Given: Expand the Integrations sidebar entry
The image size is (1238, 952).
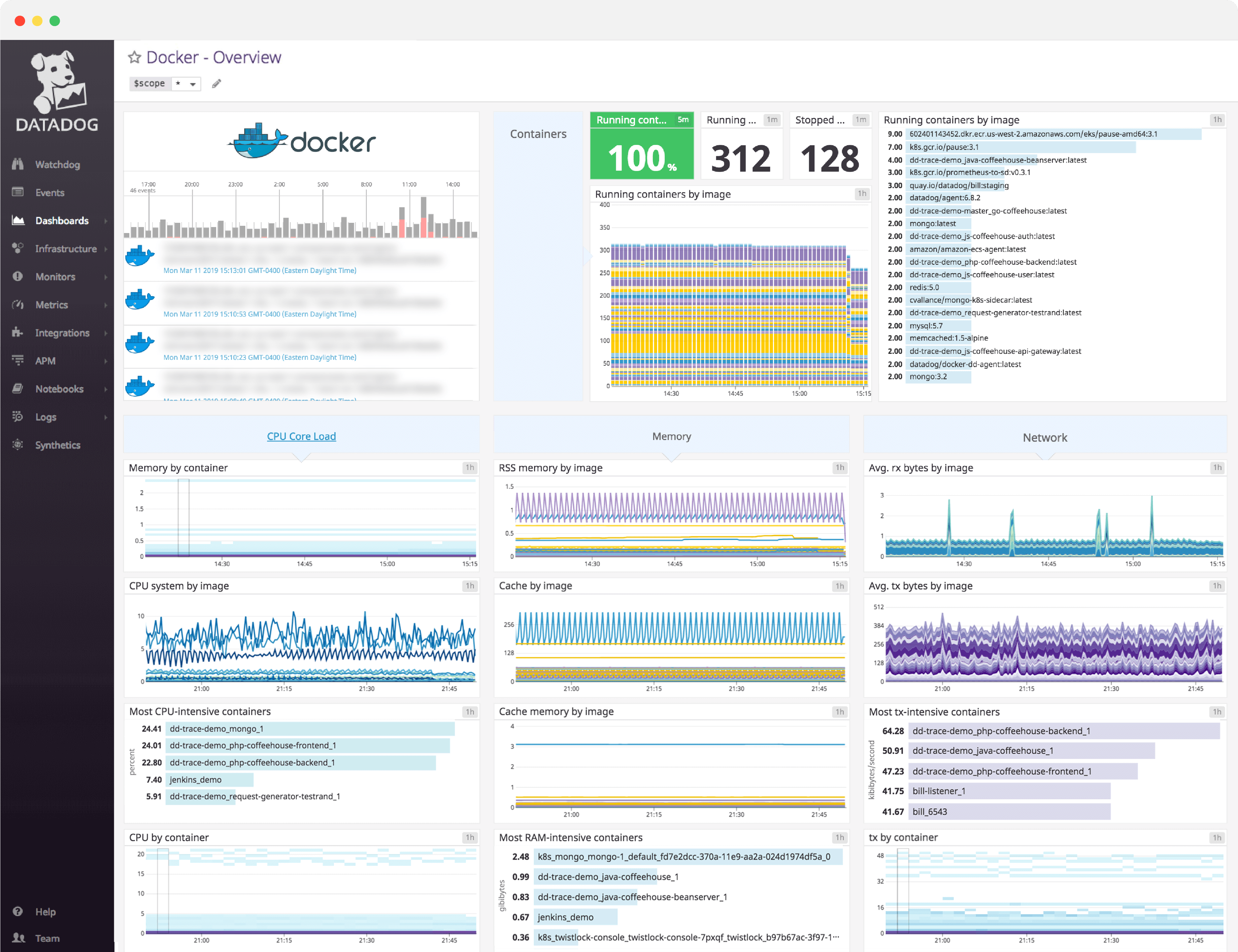Looking at the screenshot, I should (x=62, y=333).
